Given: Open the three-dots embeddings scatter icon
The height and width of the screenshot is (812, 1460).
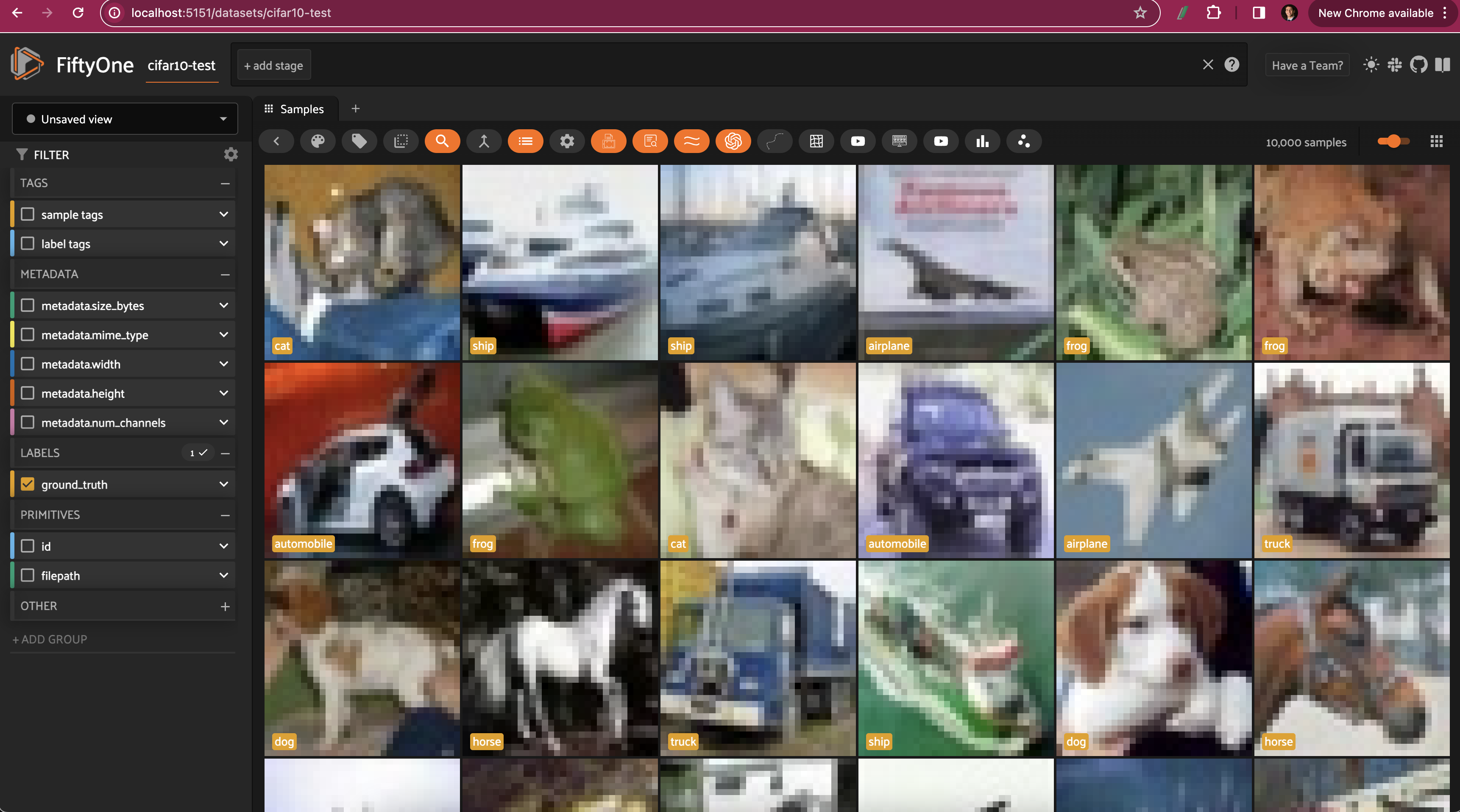Looking at the screenshot, I should (1024, 141).
